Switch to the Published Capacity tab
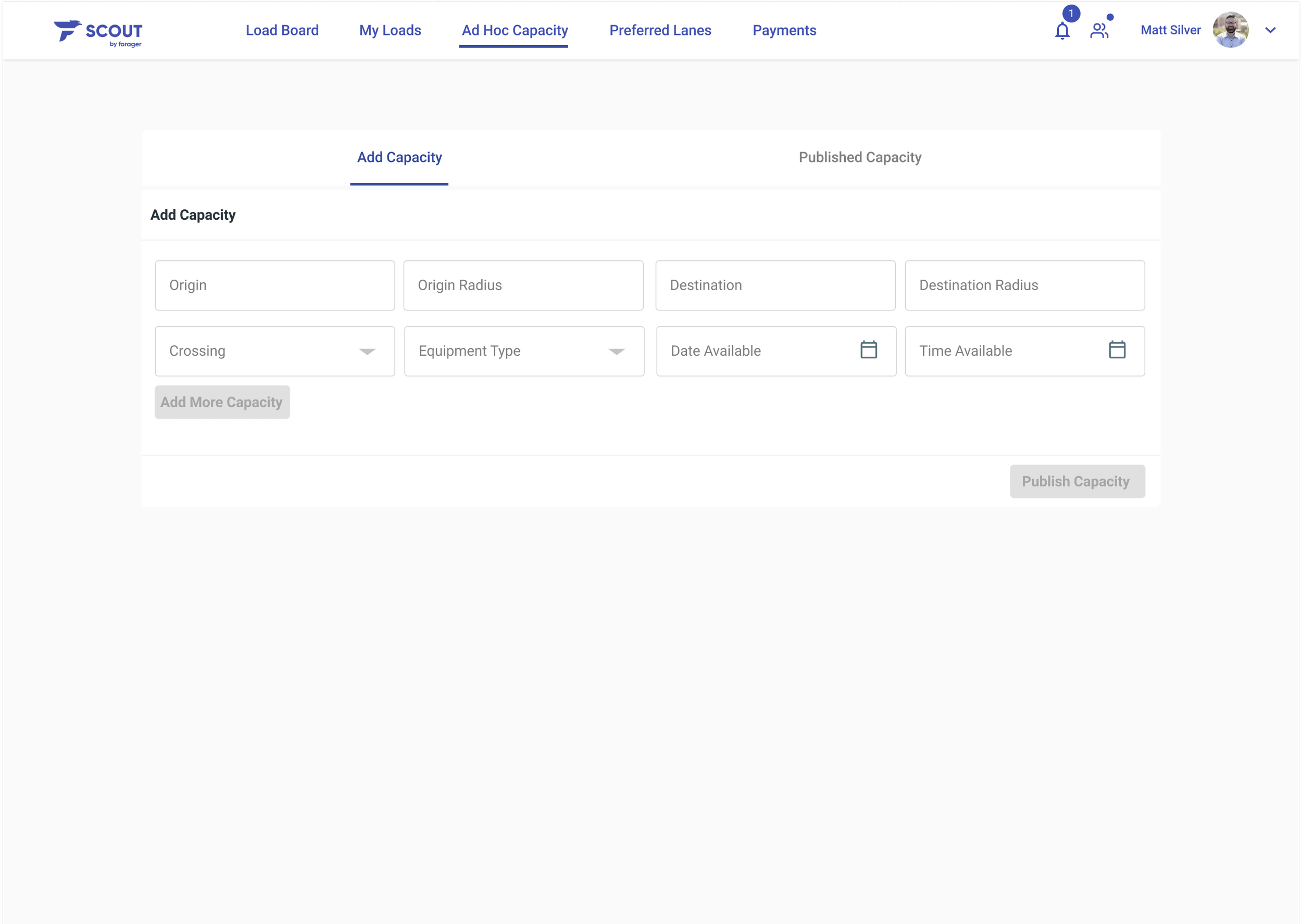1302x924 pixels. (859, 158)
